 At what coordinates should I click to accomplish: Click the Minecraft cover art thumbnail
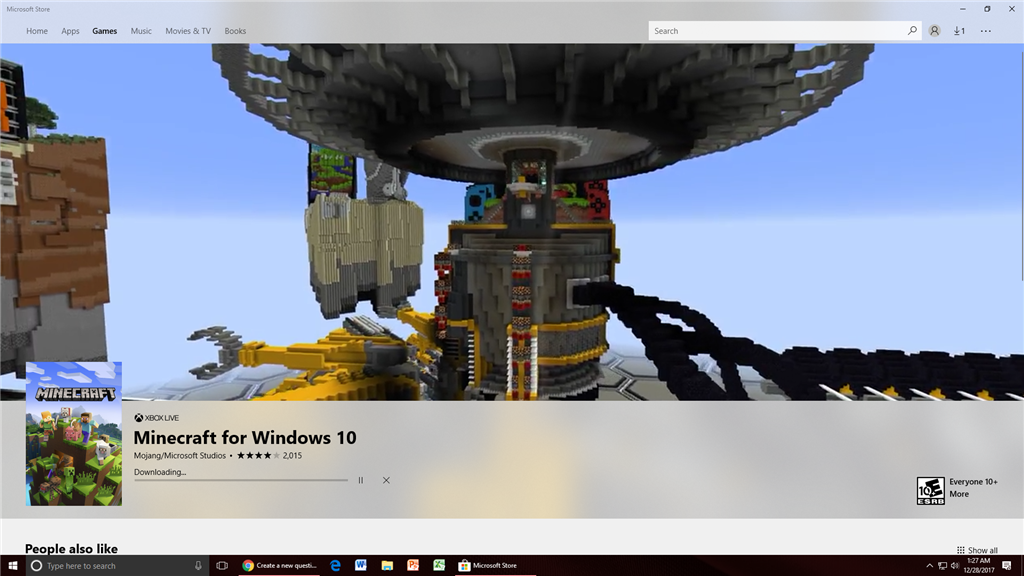pyautogui.click(x=74, y=434)
